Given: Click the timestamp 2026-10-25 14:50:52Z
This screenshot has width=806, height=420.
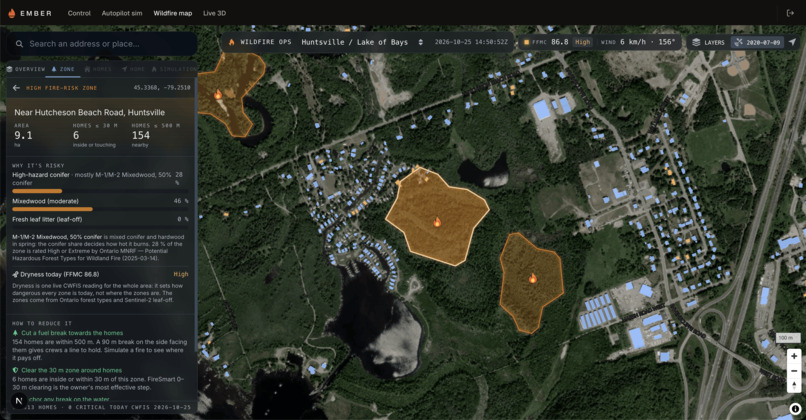Looking at the screenshot, I should pyautogui.click(x=471, y=42).
